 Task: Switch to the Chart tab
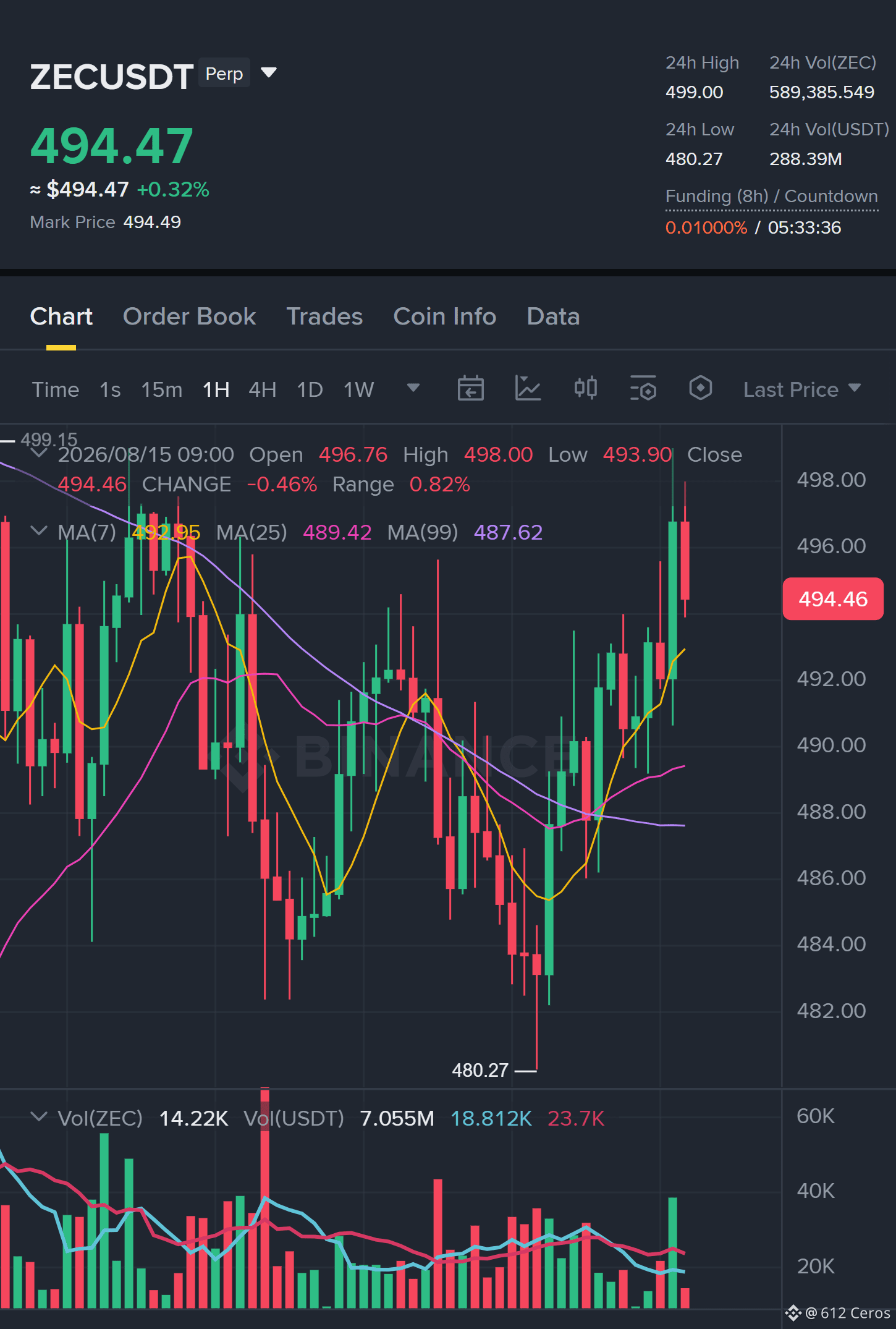[x=61, y=316]
